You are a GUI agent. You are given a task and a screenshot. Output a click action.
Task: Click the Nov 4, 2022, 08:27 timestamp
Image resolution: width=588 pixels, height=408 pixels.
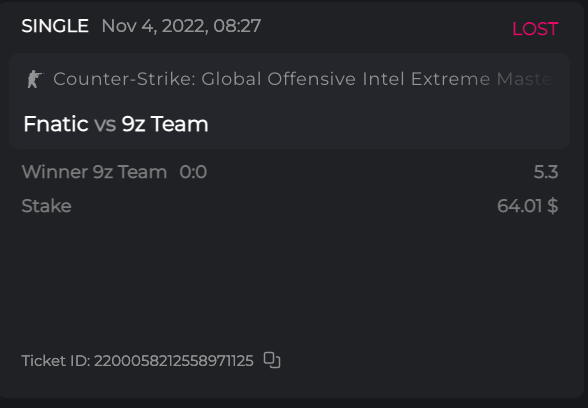point(181,26)
